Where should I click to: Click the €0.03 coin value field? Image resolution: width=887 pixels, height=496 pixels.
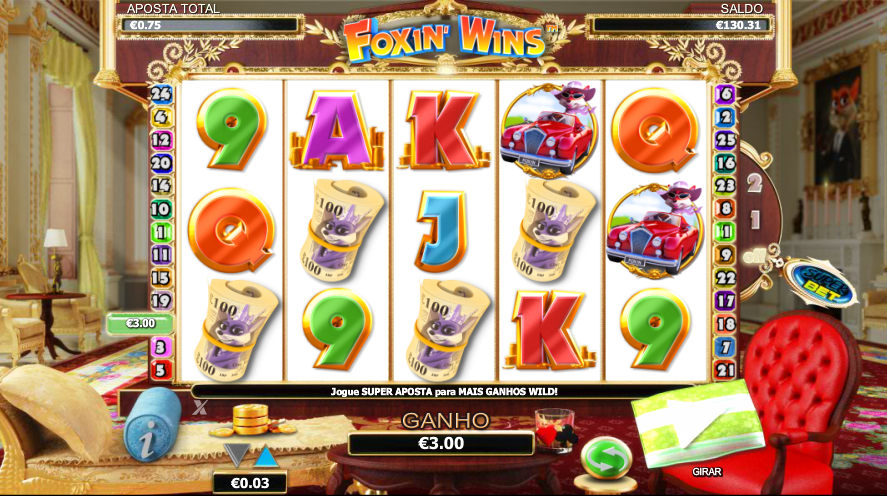(x=250, y=483)
